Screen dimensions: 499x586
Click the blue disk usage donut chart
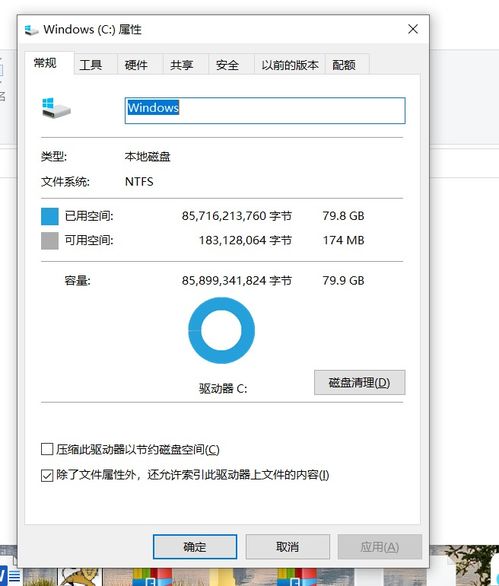coord(222,330)
